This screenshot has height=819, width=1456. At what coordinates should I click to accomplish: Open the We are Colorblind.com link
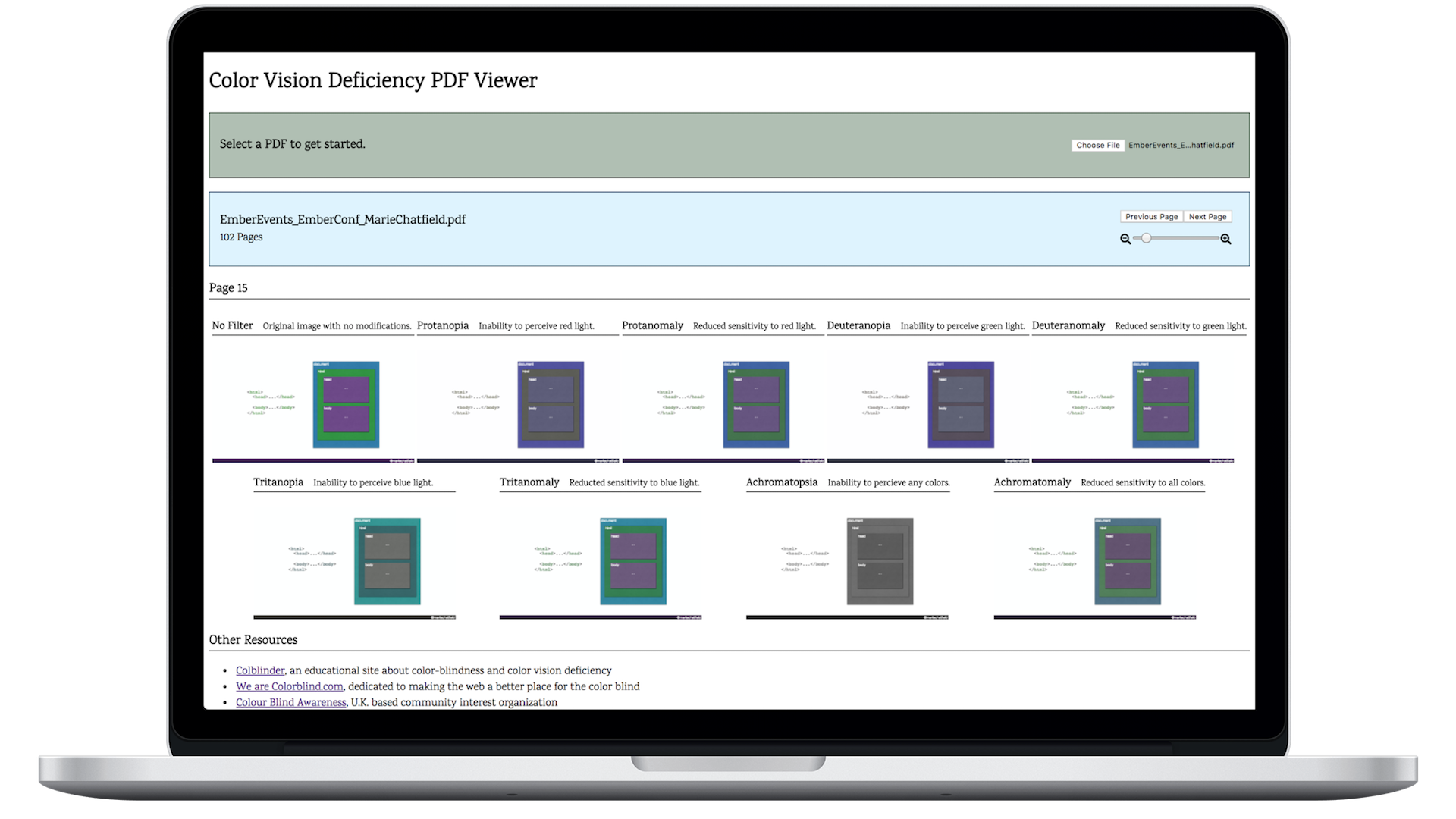coord(288,686)
